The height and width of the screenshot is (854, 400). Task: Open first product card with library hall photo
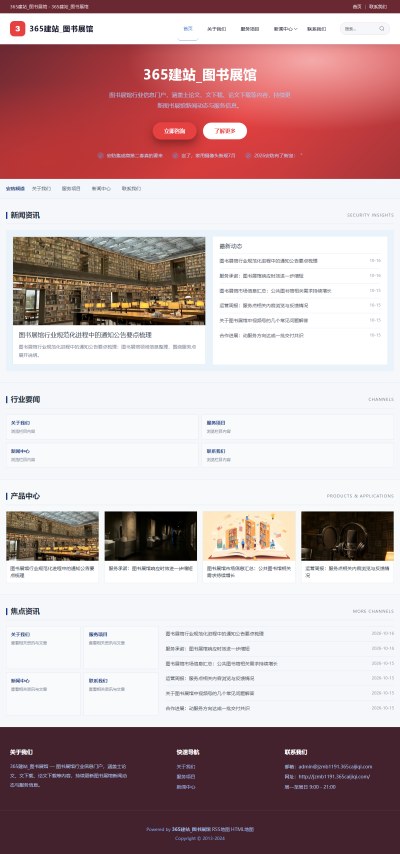pyautogui.click(x=52, y=547)
